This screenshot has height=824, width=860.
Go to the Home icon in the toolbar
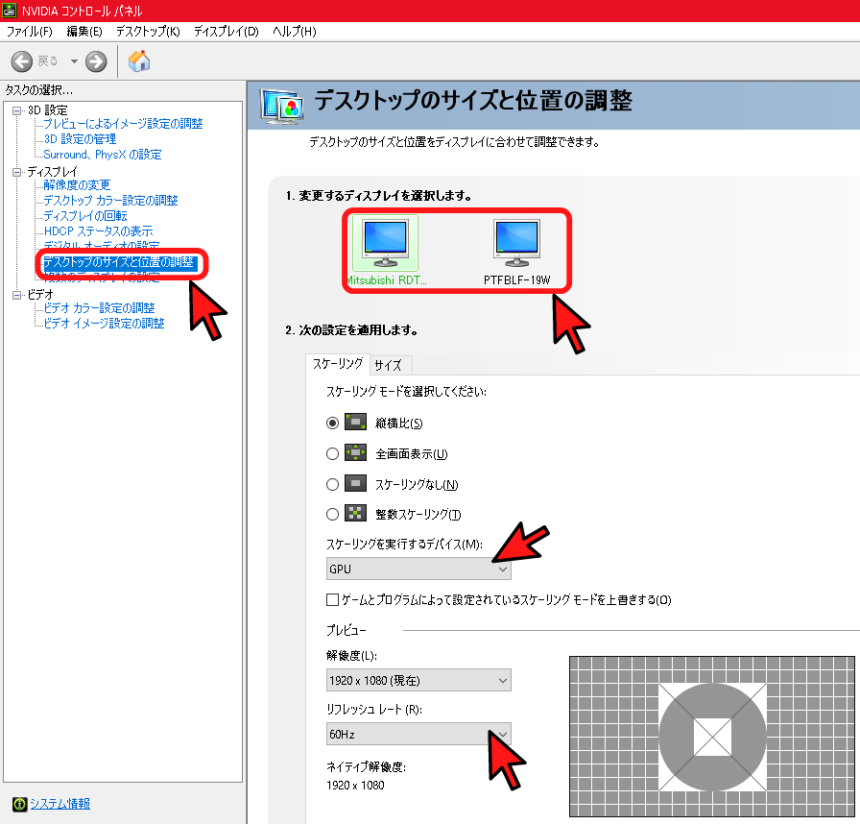139,61
